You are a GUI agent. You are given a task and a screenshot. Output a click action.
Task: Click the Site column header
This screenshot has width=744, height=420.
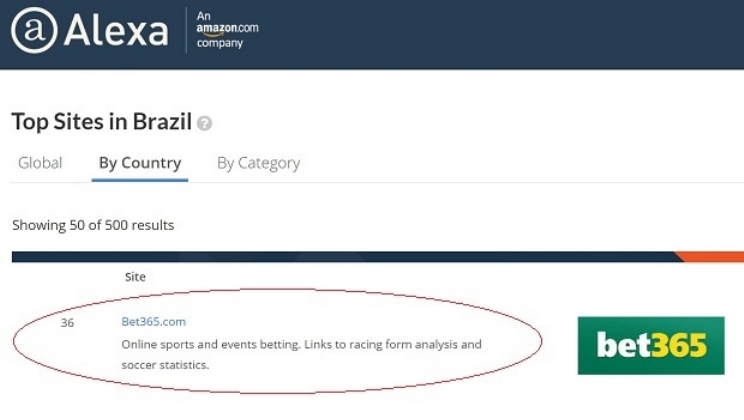(x=135, y=277)
